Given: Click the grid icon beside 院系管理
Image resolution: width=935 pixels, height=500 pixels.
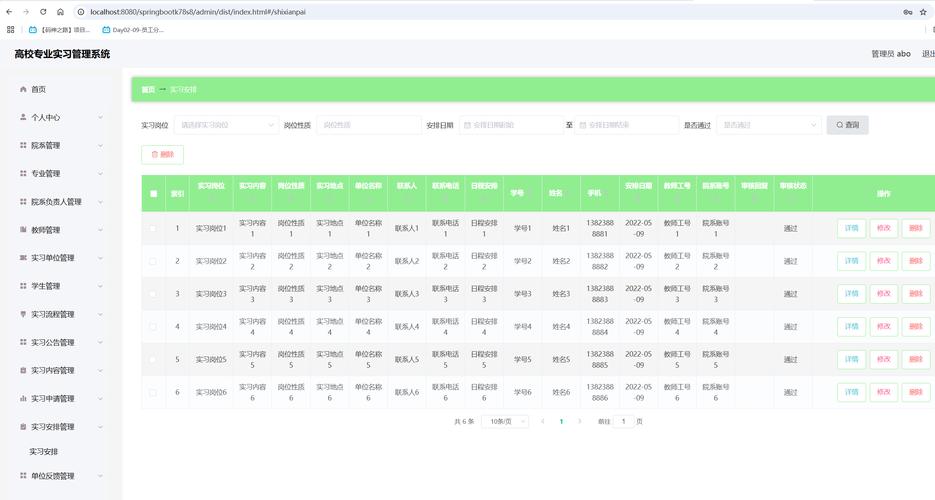Looking at the screenshot, I should [23, 145].
